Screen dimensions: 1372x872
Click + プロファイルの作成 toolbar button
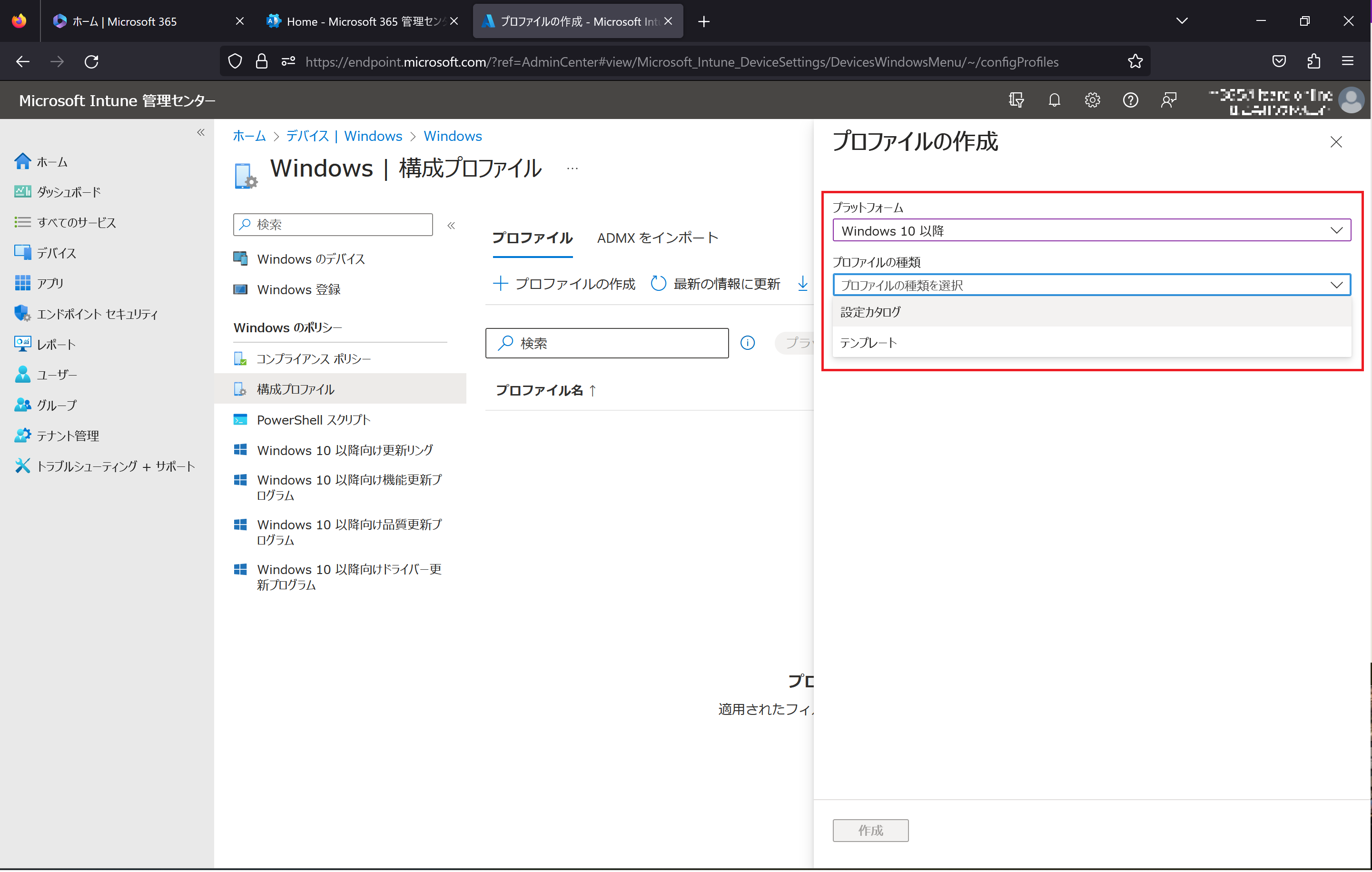click(x=564, y=284)
